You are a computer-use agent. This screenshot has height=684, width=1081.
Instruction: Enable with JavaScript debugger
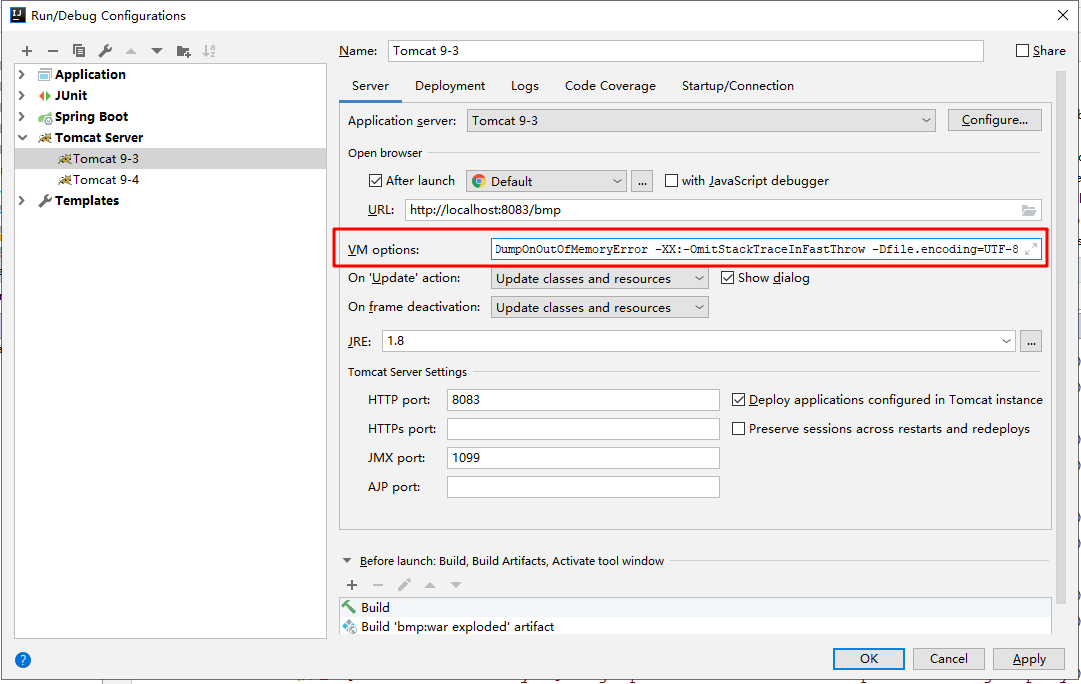(x=671, y=181)
